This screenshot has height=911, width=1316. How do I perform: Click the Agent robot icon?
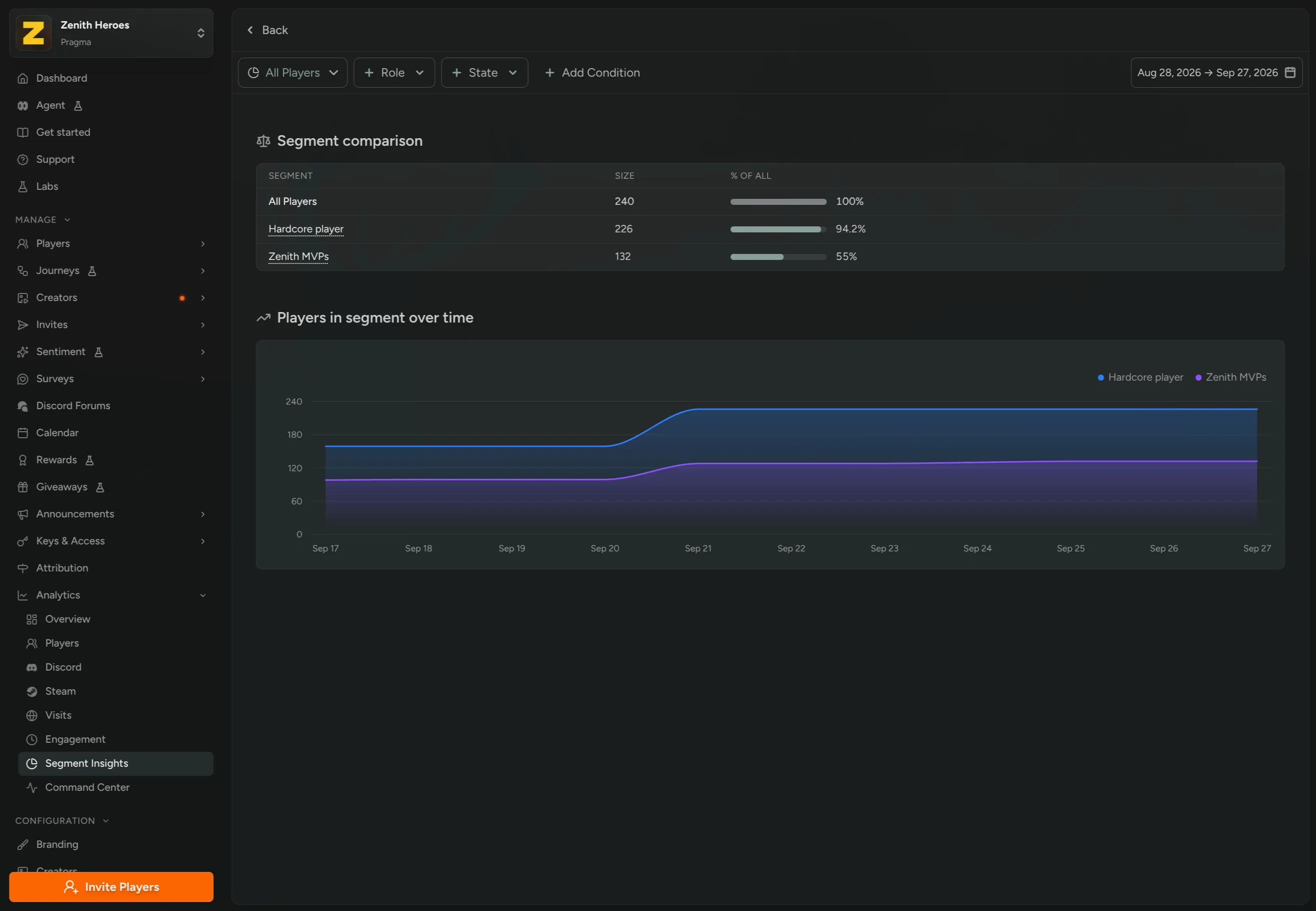23,106
